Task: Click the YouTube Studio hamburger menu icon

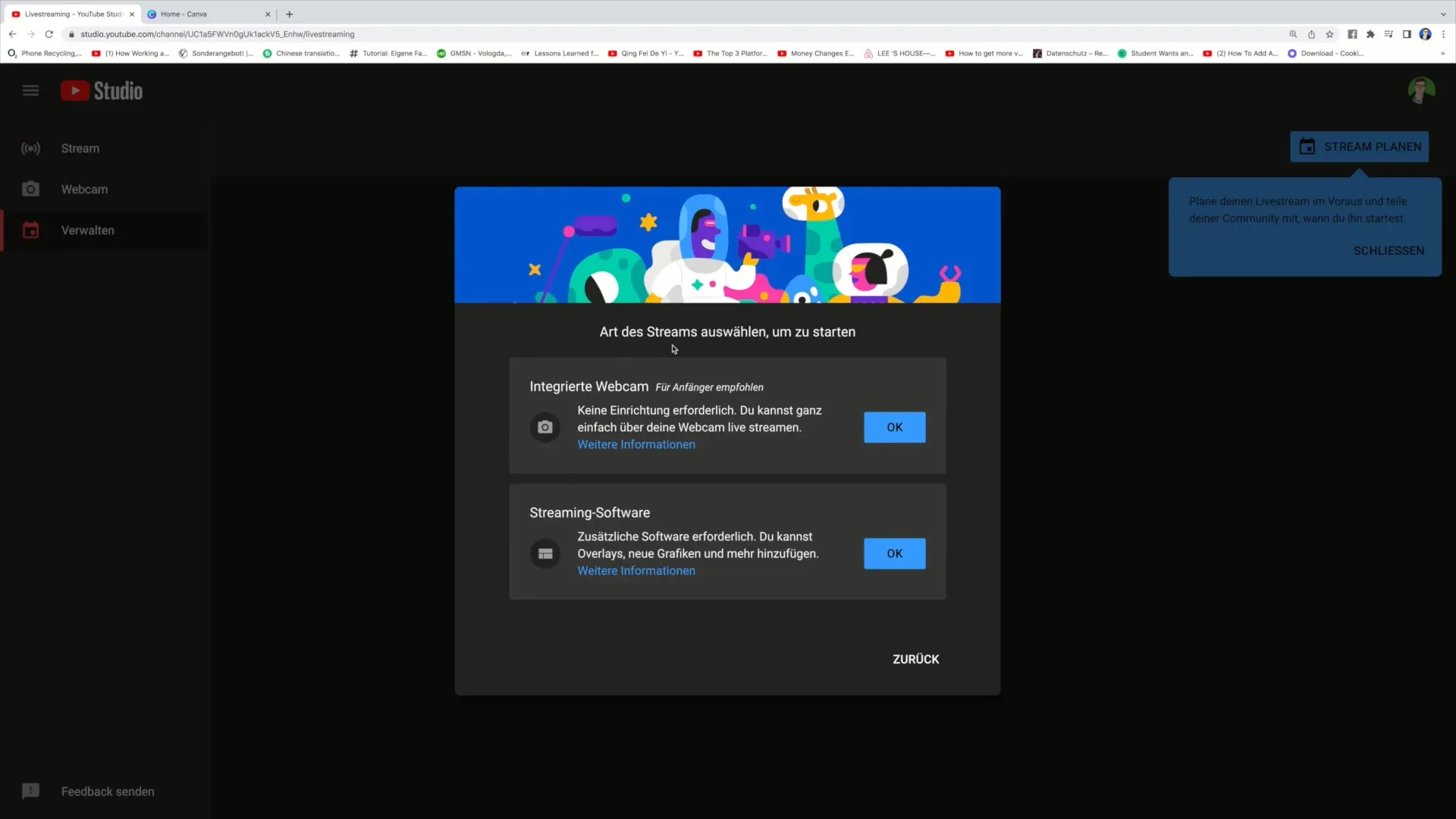Action: tap(30, 90)
